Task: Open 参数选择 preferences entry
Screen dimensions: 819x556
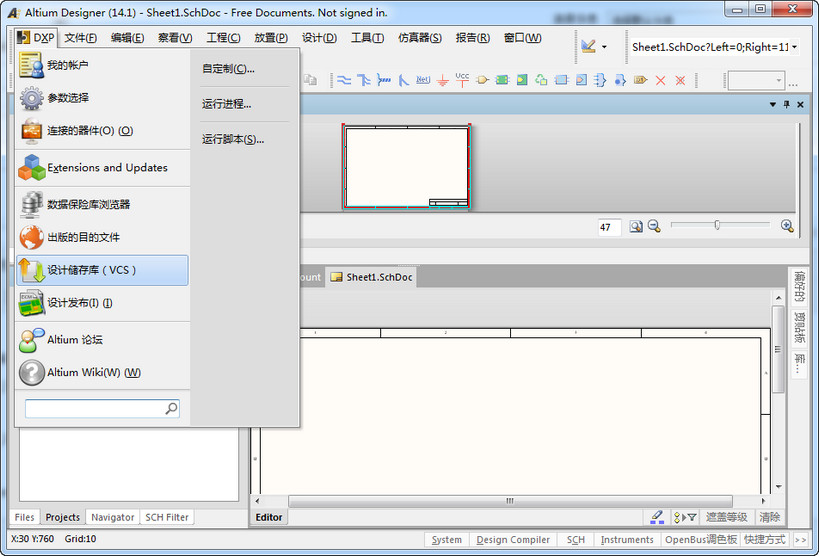Action: click(102, 98)
